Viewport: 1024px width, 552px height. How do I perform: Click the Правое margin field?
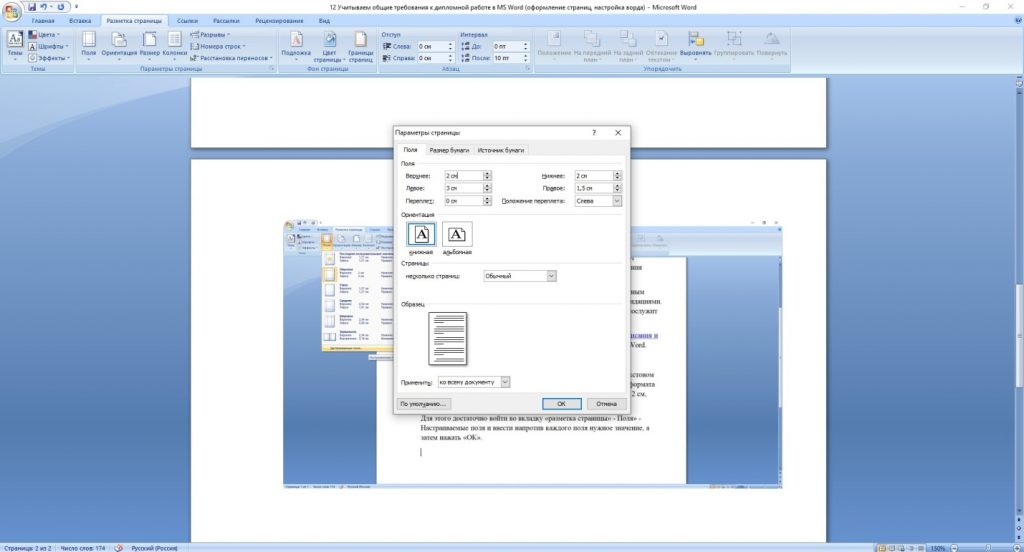[x=593, y=188]
